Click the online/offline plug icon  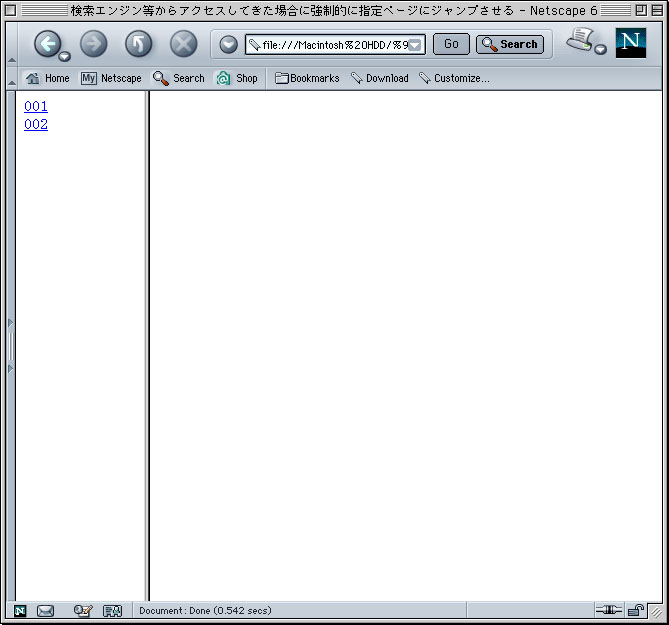click(608, 610)
